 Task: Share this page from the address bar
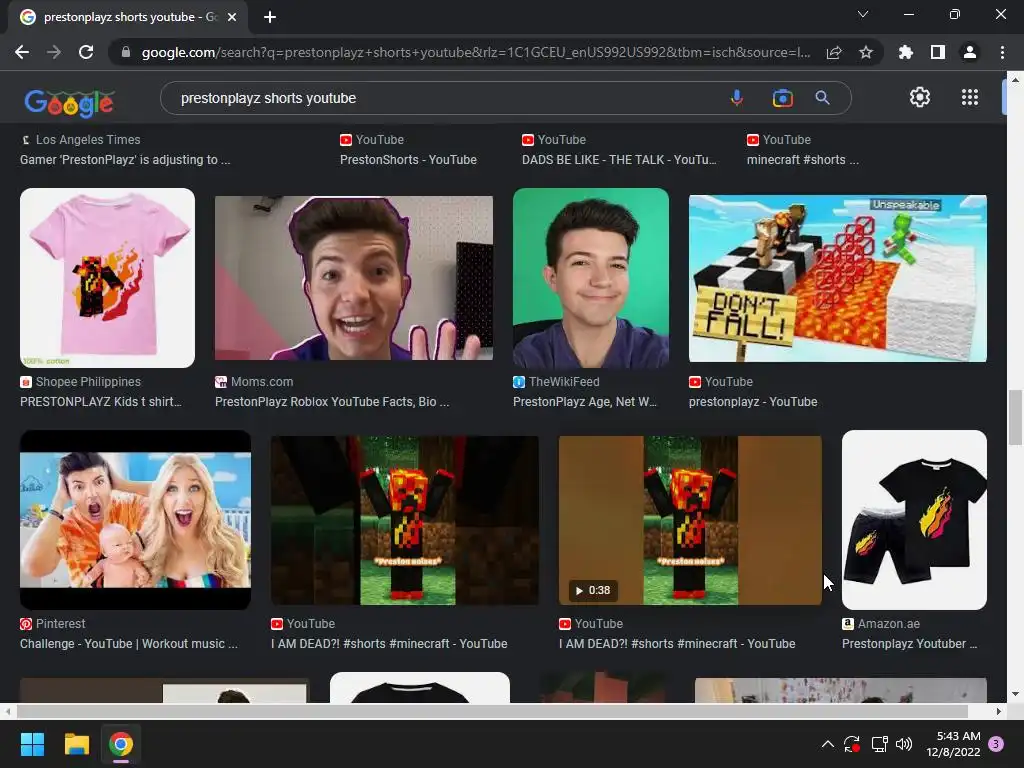click(834, 52)
